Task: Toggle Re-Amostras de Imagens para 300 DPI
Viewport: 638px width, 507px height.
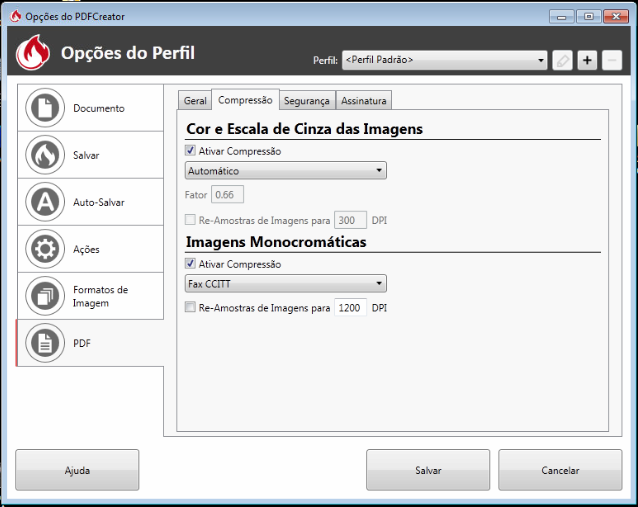Action: tap(190, 220)
